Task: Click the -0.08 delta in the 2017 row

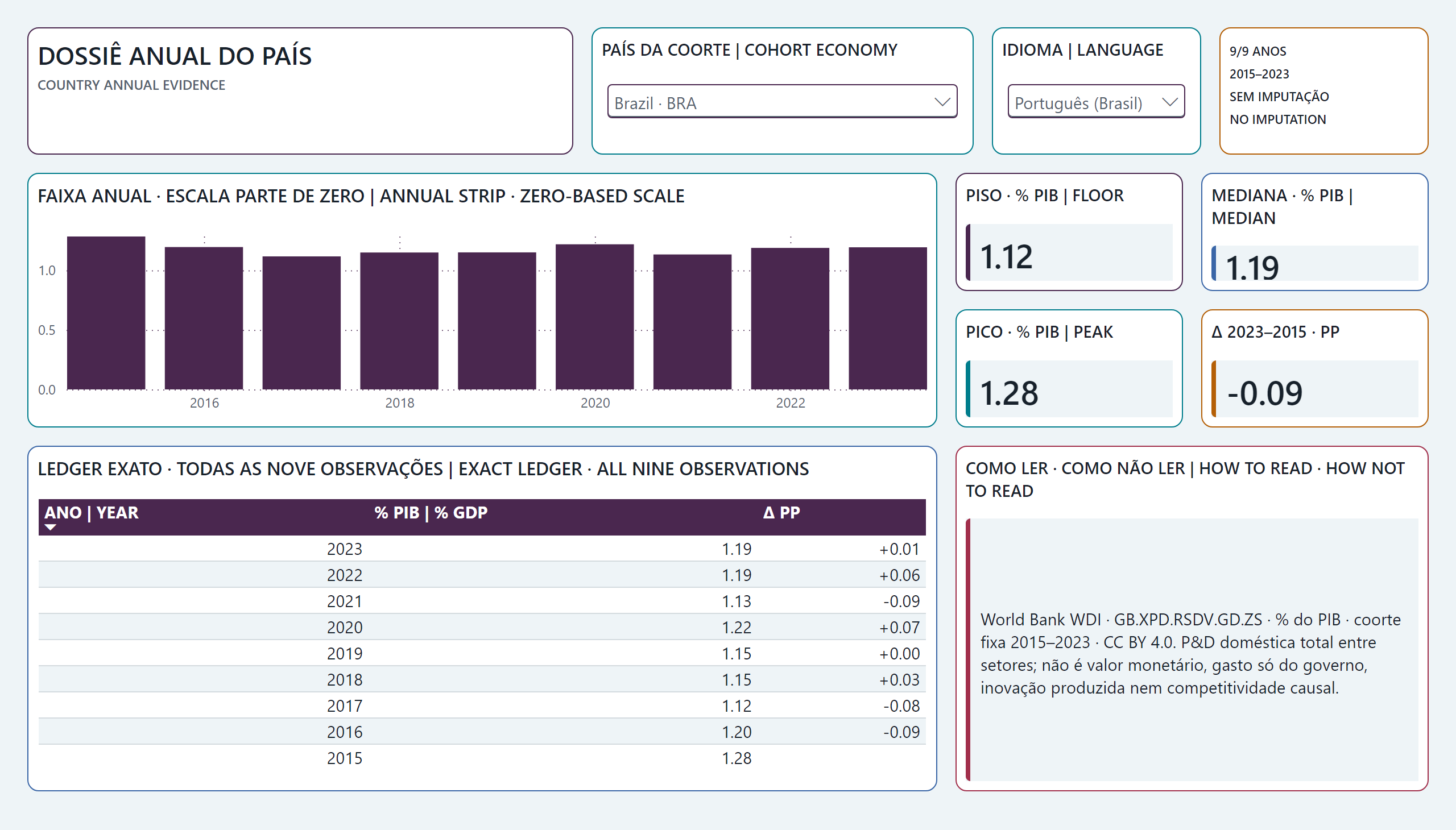Action: click(901, 706)
